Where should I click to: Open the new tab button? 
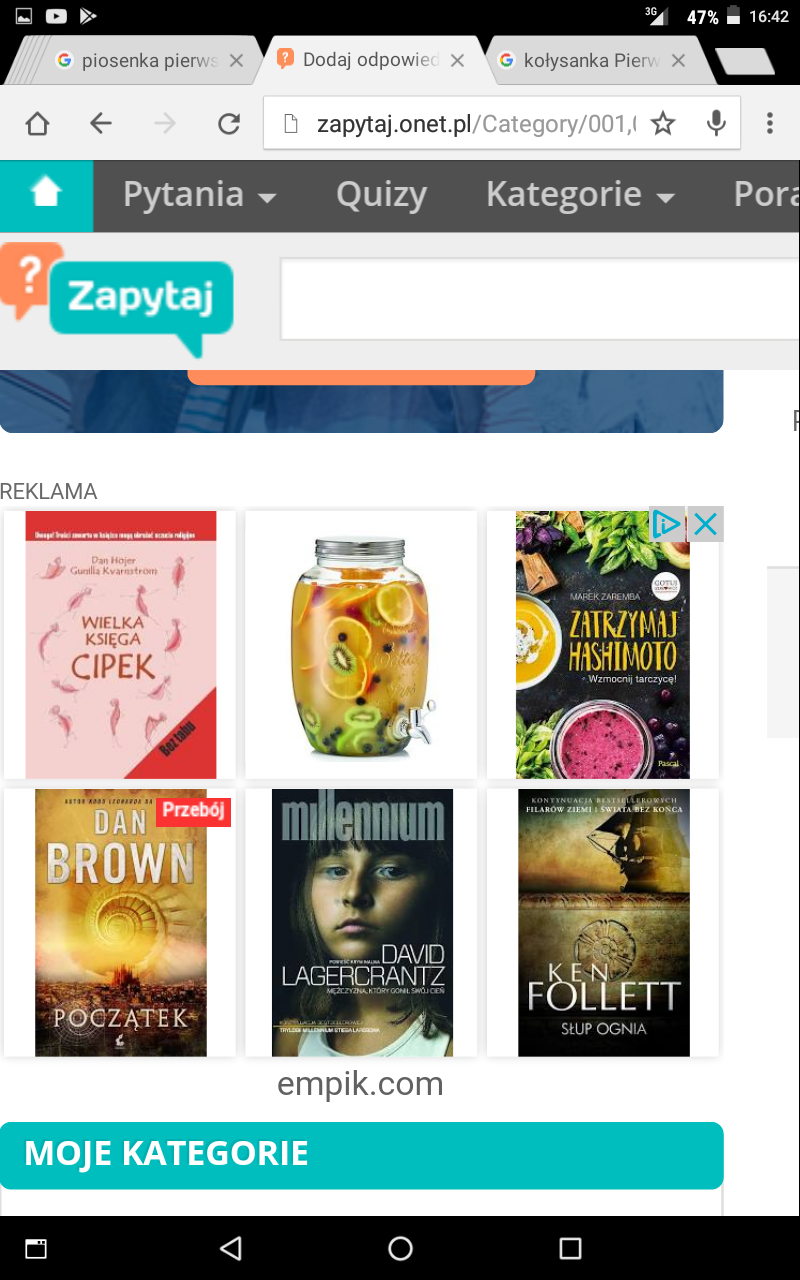[x=746, y=62]
